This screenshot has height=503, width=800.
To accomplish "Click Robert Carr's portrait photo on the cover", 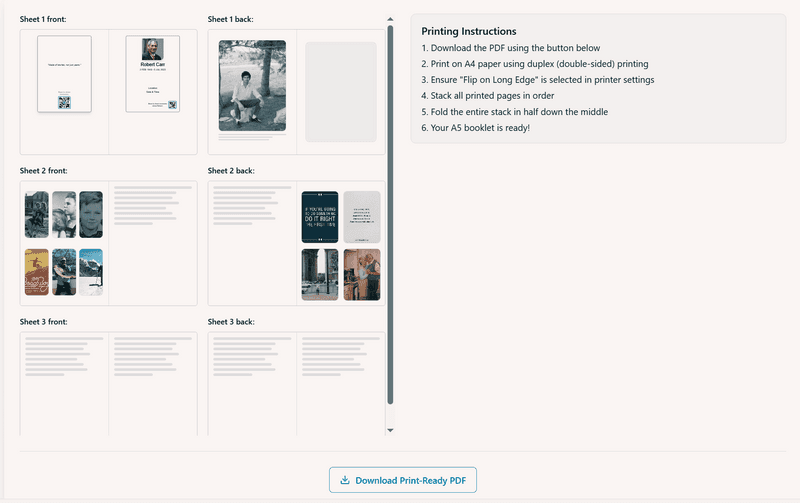I will 153,49.
